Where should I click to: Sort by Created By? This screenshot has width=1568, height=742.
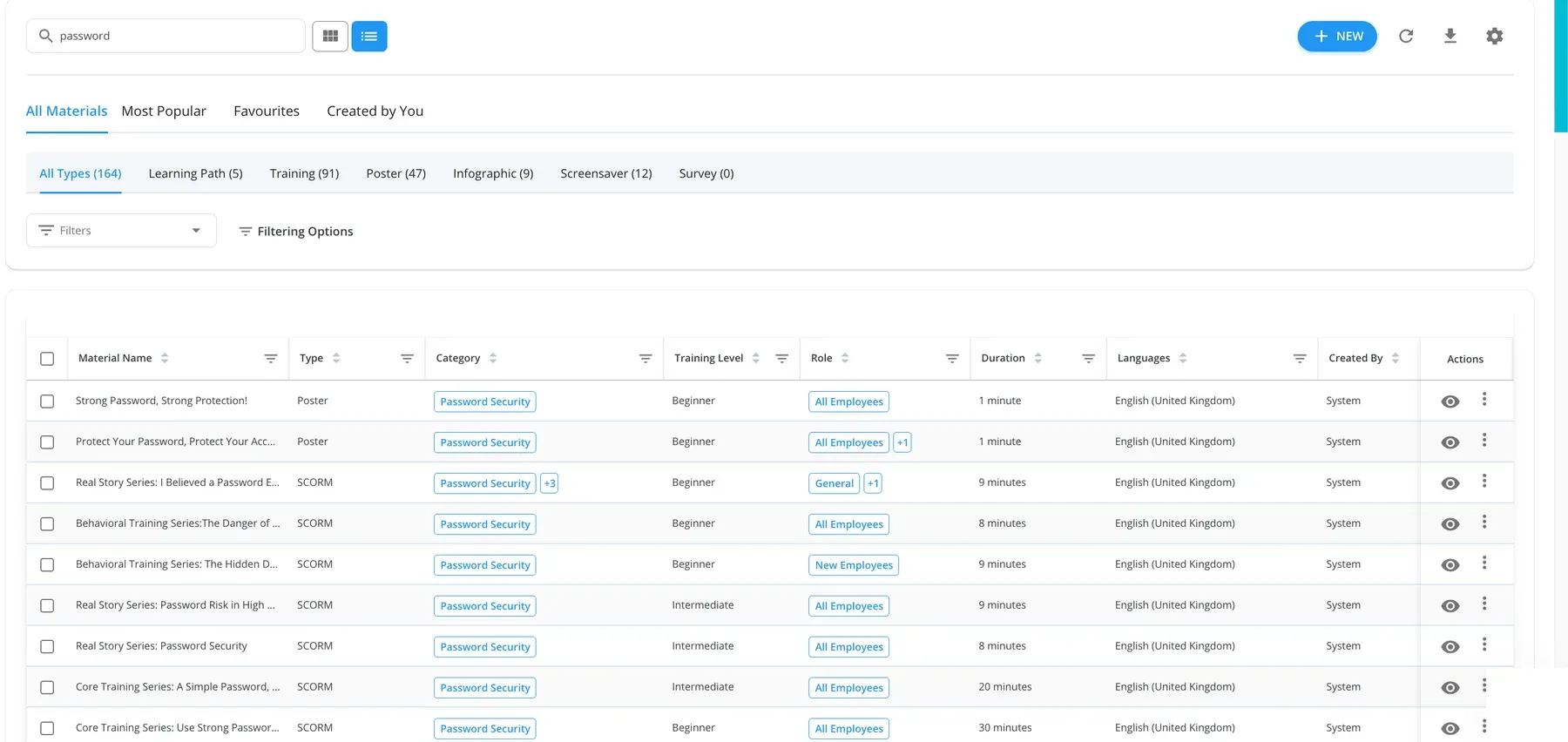(1396, 358)
